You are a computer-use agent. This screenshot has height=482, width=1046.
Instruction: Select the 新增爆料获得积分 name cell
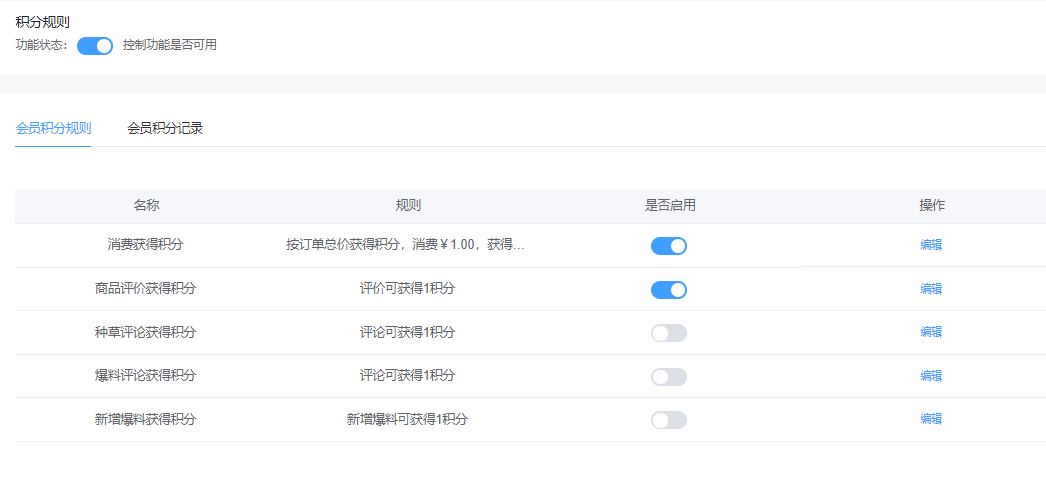pos(145,419)
